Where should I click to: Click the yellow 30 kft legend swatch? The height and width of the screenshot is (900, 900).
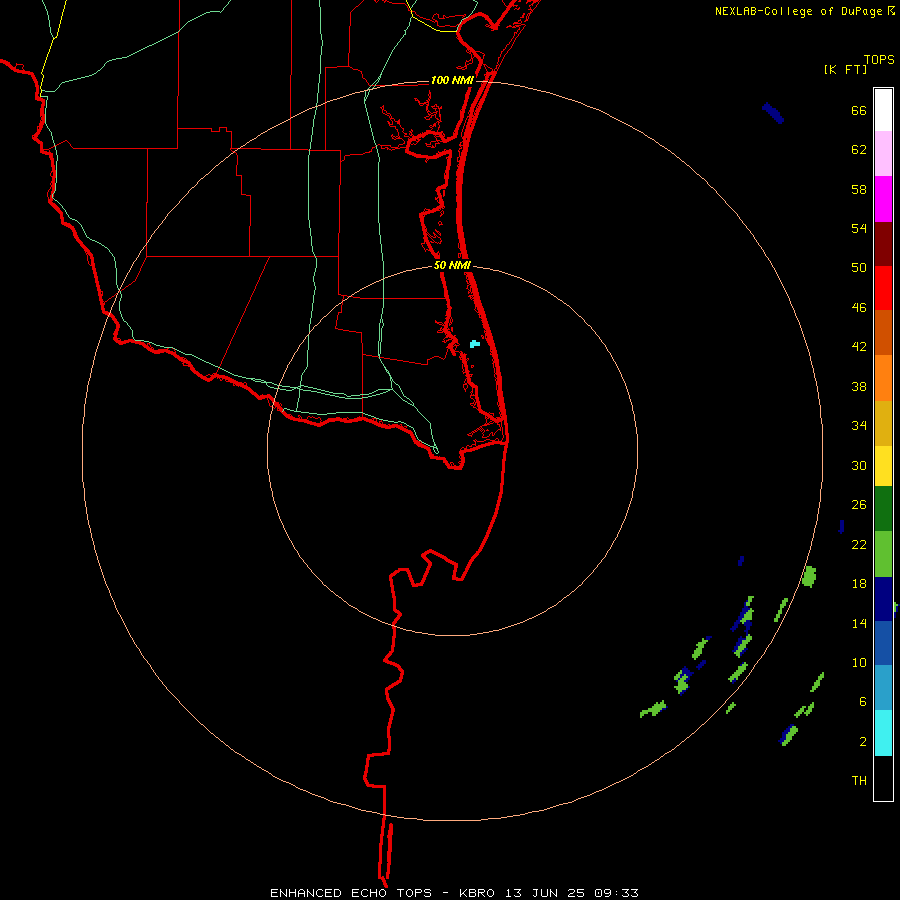coord(883,466)
